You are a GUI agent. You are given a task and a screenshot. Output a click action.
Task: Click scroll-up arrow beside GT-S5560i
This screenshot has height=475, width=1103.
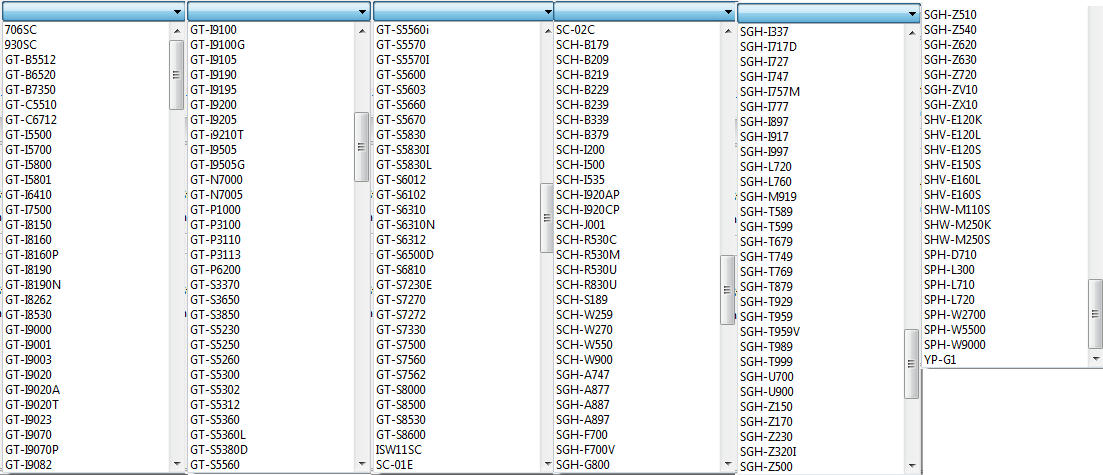tap(547, 31)
